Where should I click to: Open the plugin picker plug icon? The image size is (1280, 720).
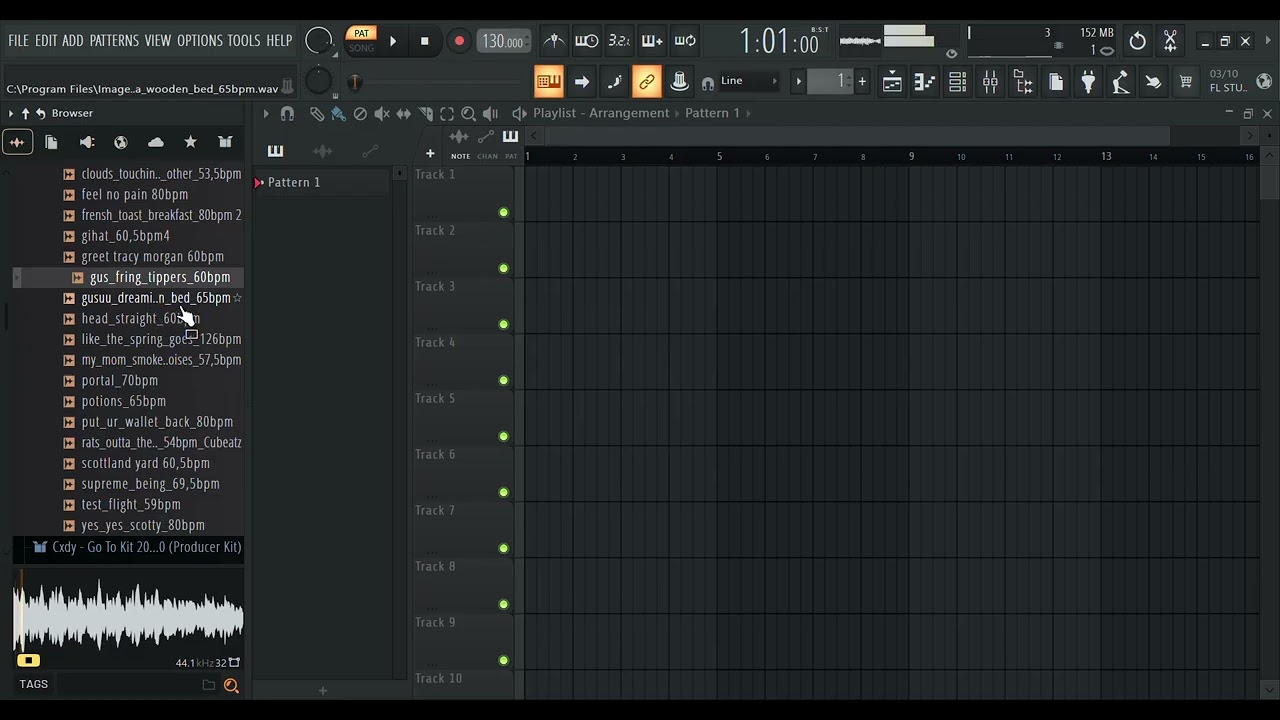pos(1088,82)
